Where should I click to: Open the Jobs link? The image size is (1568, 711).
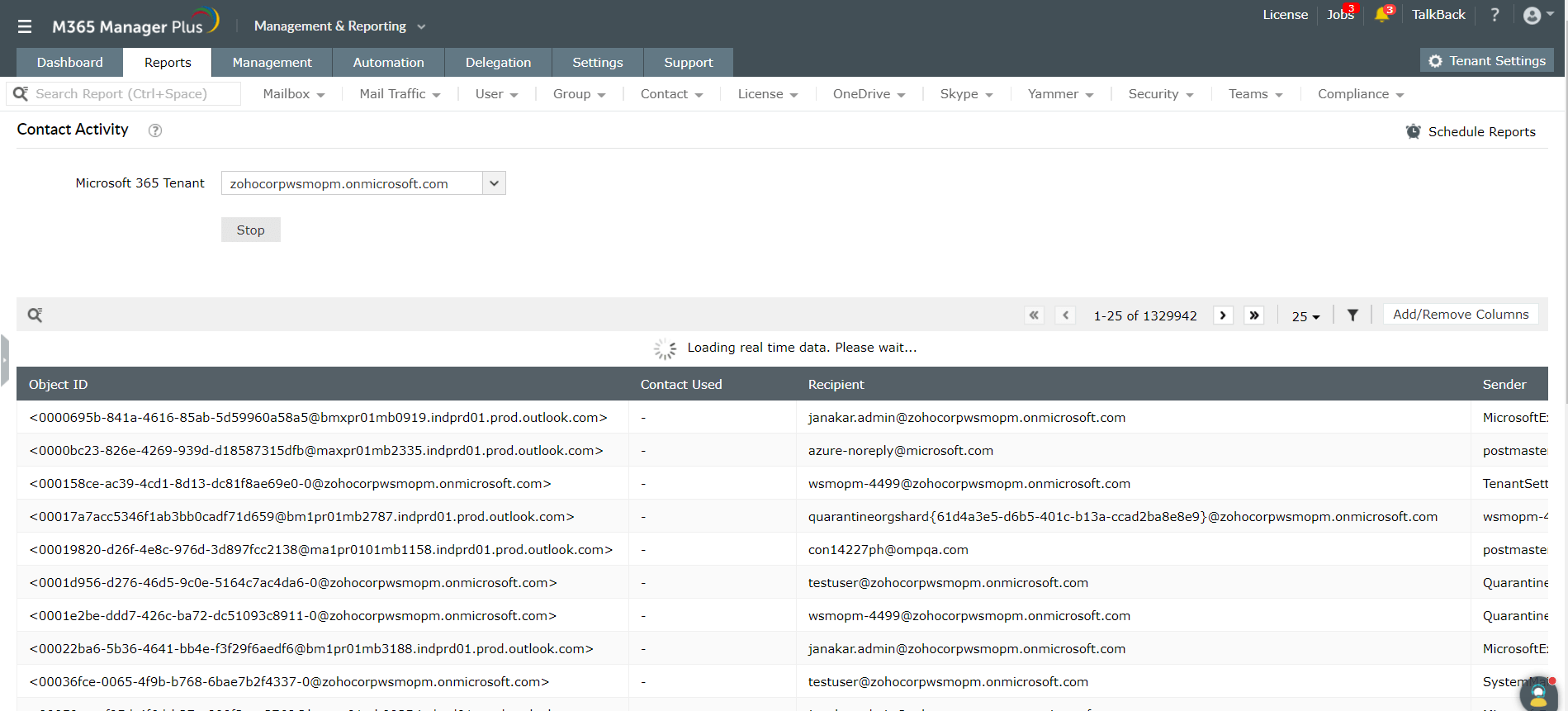tap(1340, 15)
